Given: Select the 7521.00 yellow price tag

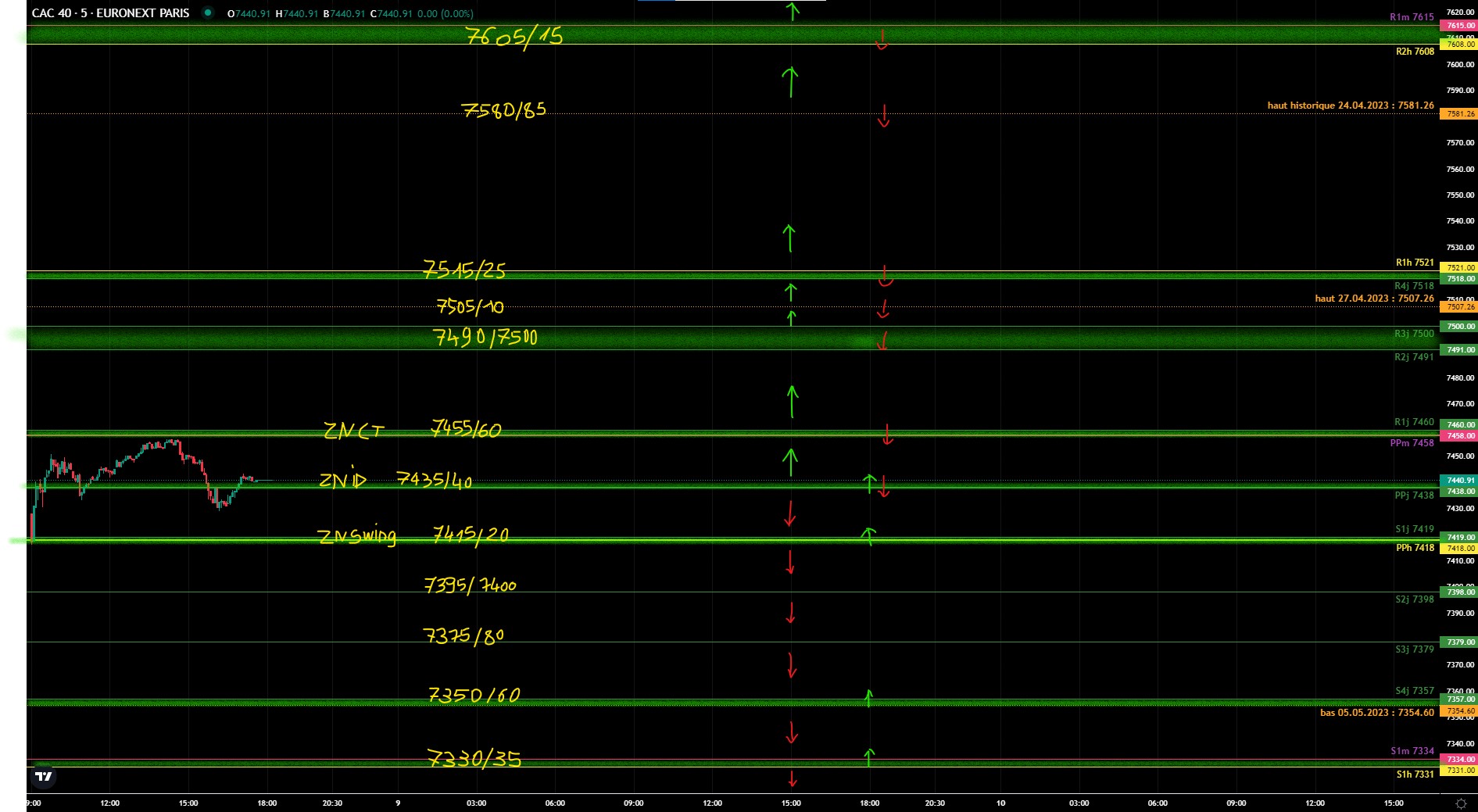Looking at the screenshot, I should coord(1458,267).
